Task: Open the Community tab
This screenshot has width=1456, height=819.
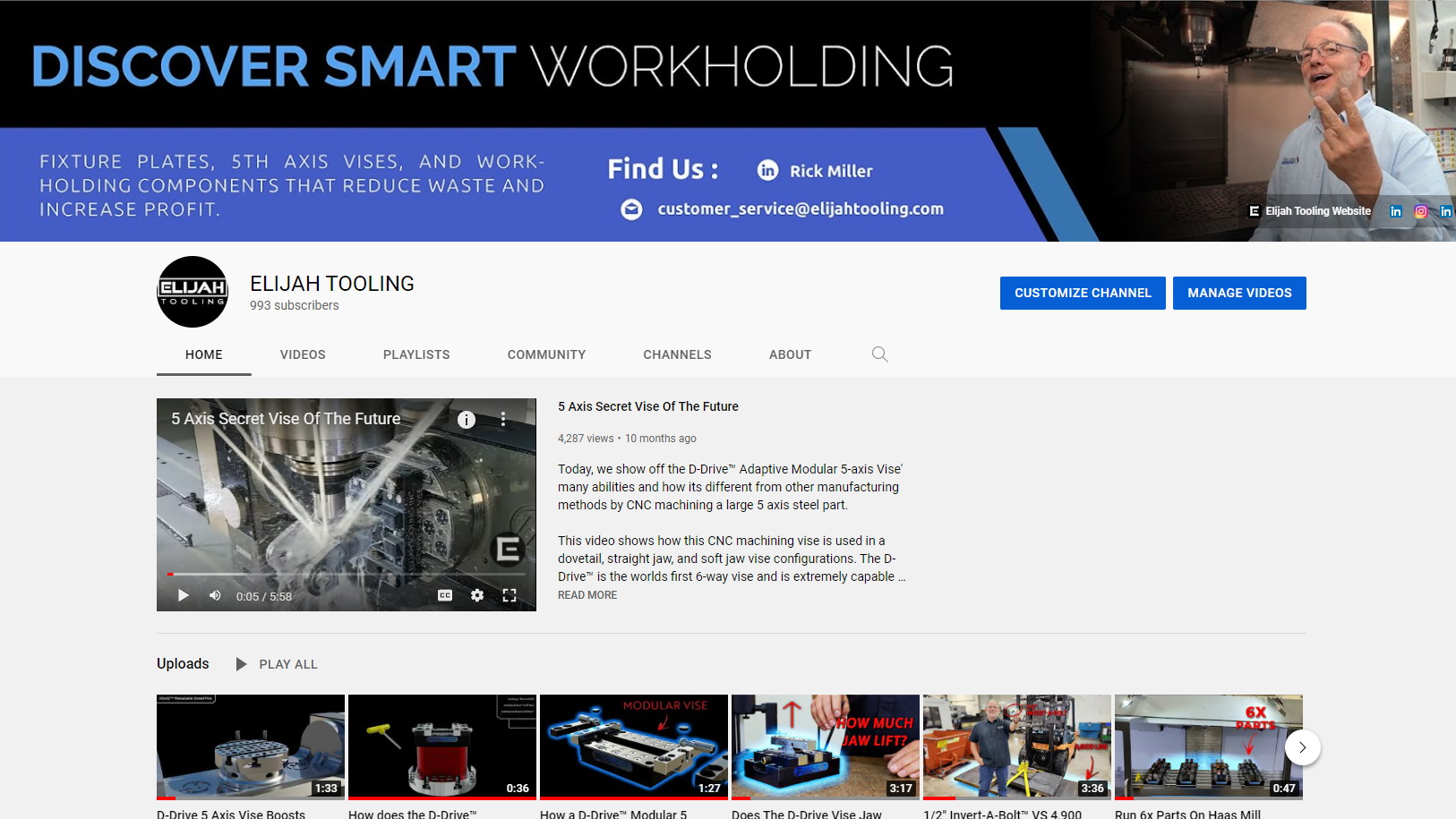Action: 546,354
